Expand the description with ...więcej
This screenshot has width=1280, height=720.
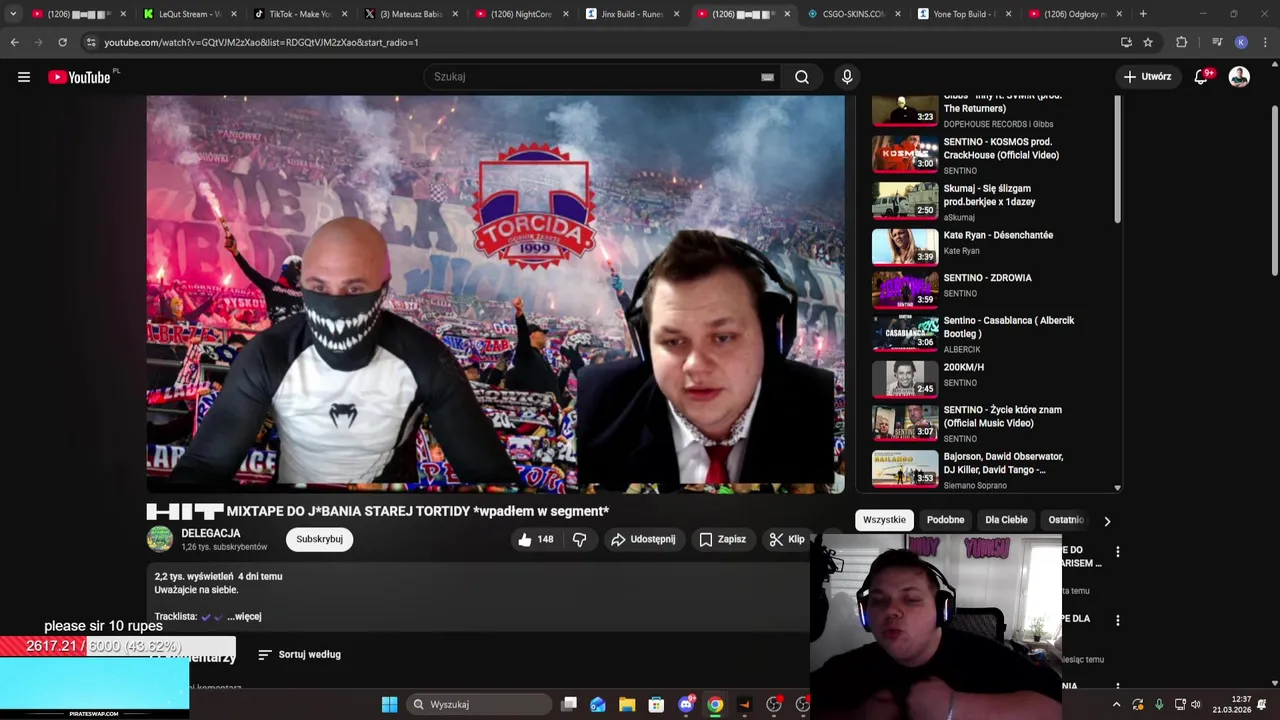pyautogui.click(x=244, y=617)
